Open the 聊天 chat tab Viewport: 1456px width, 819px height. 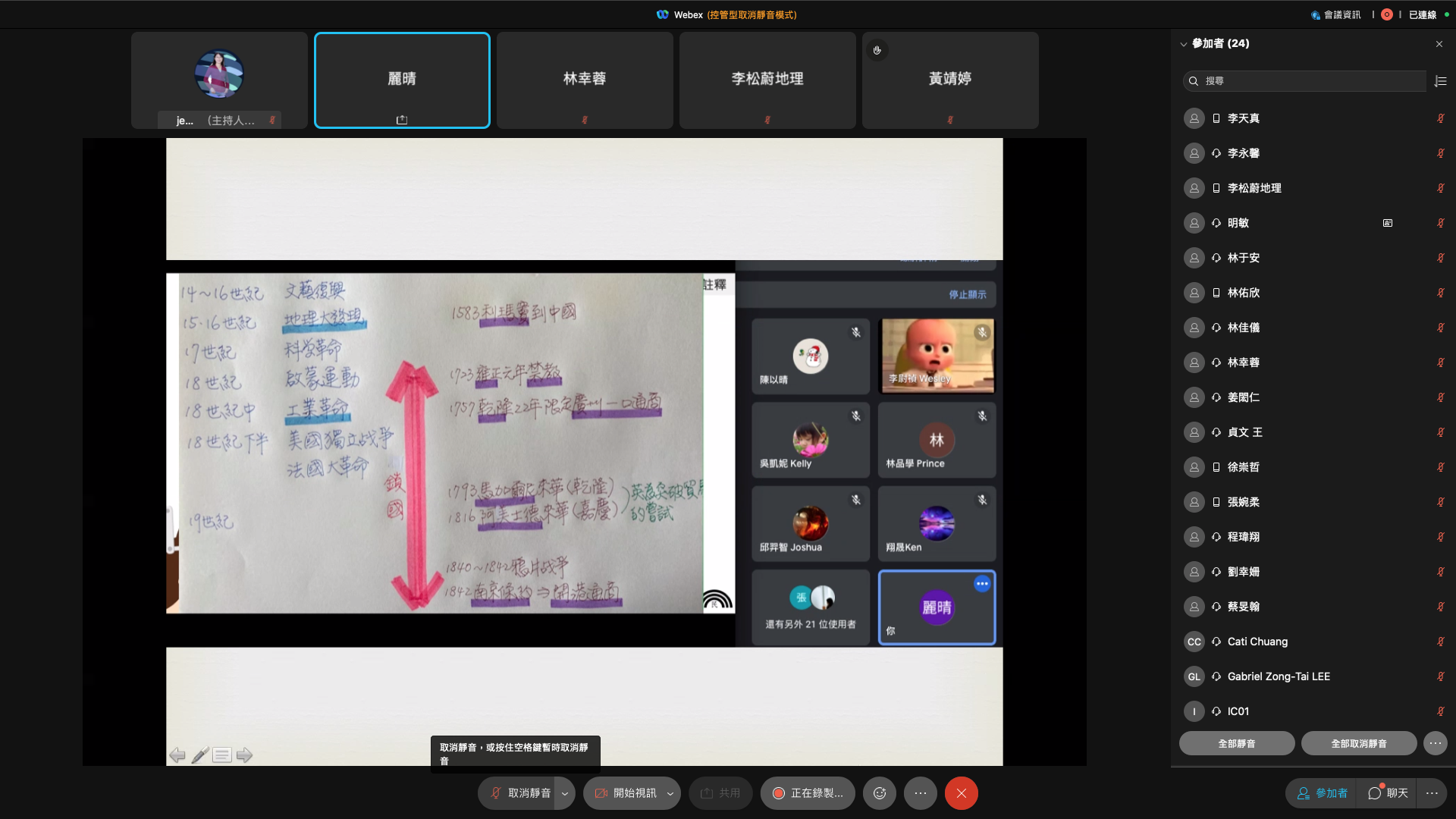pos(1389,793)
